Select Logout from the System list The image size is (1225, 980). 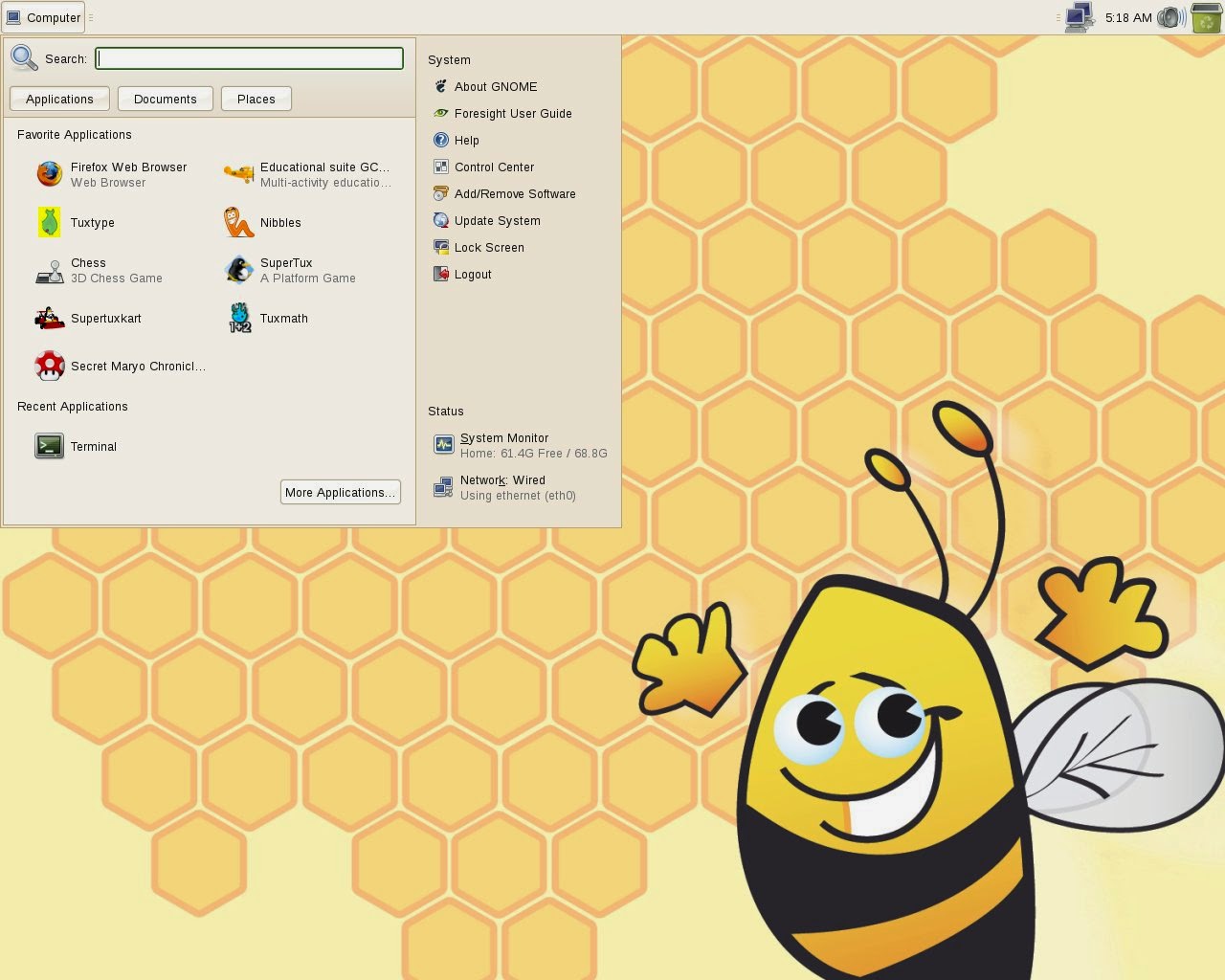pos(473,275)
